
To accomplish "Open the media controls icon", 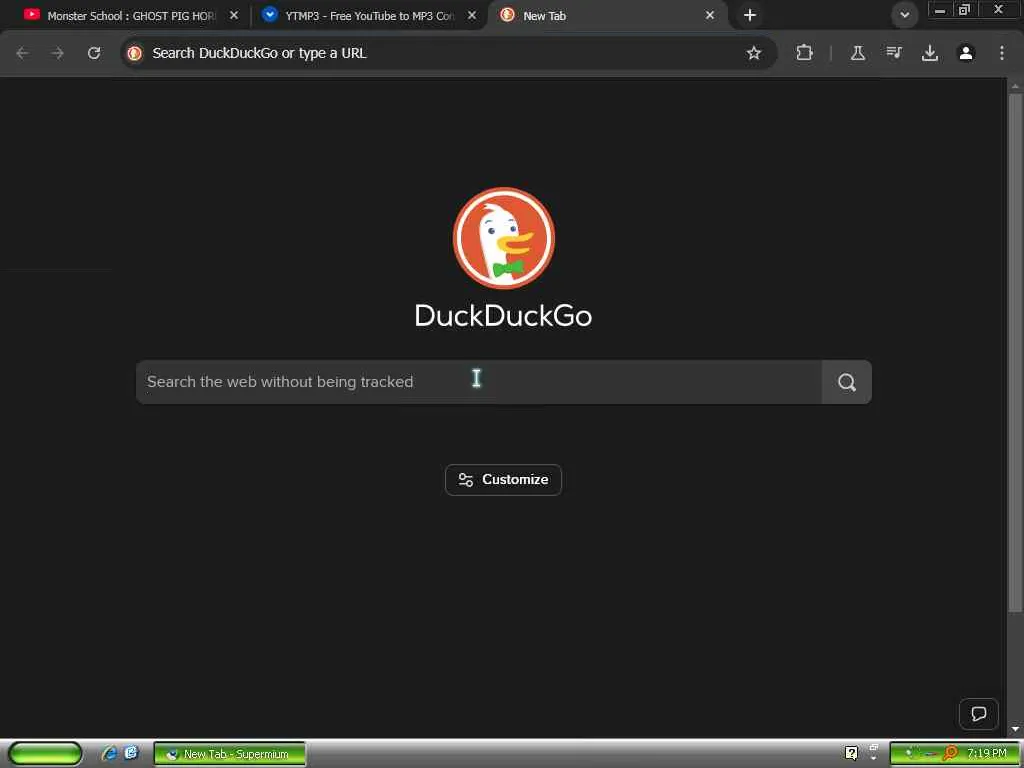I will point(894,53).
